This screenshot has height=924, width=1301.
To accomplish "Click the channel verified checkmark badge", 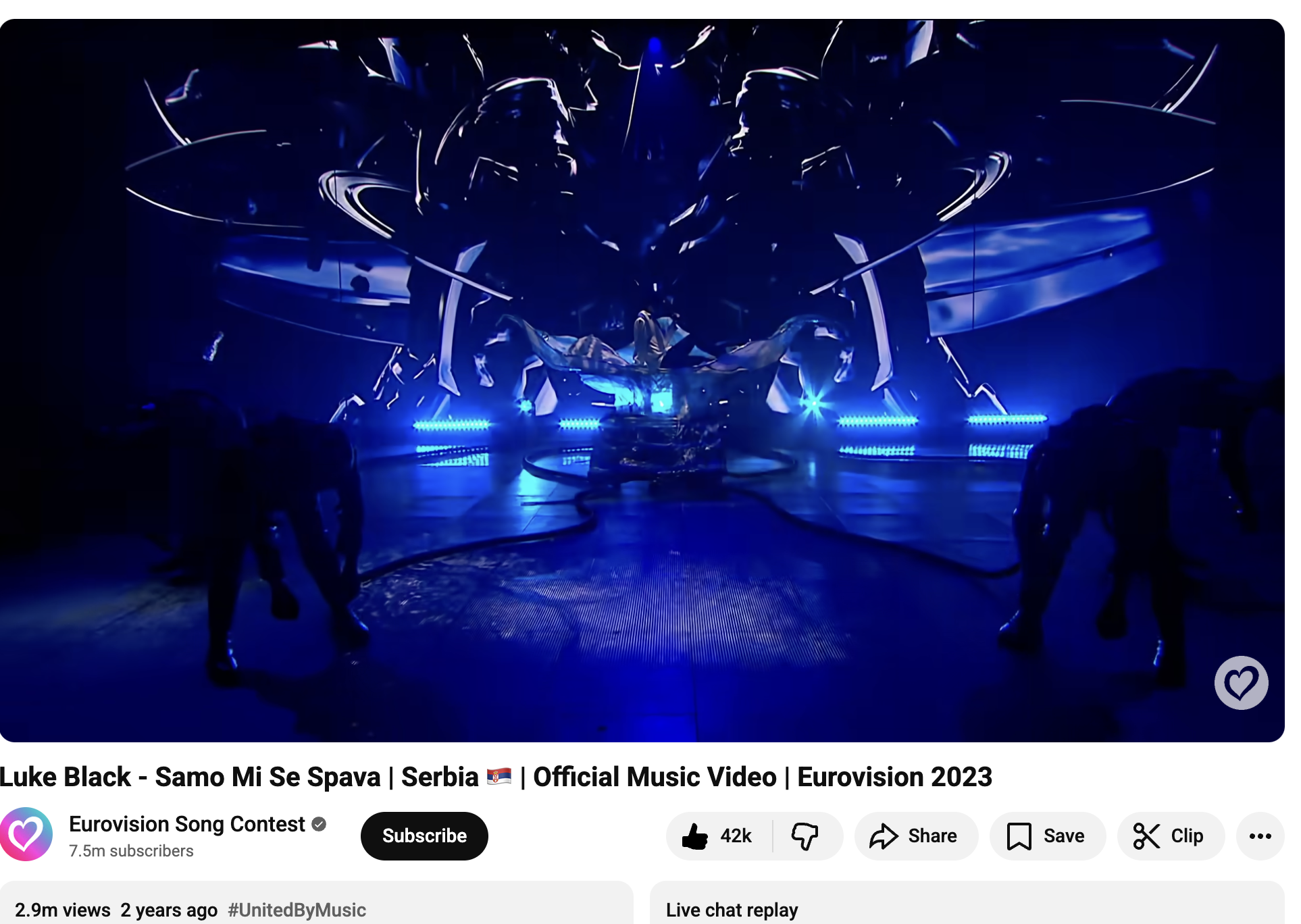I will click(320, 824).
